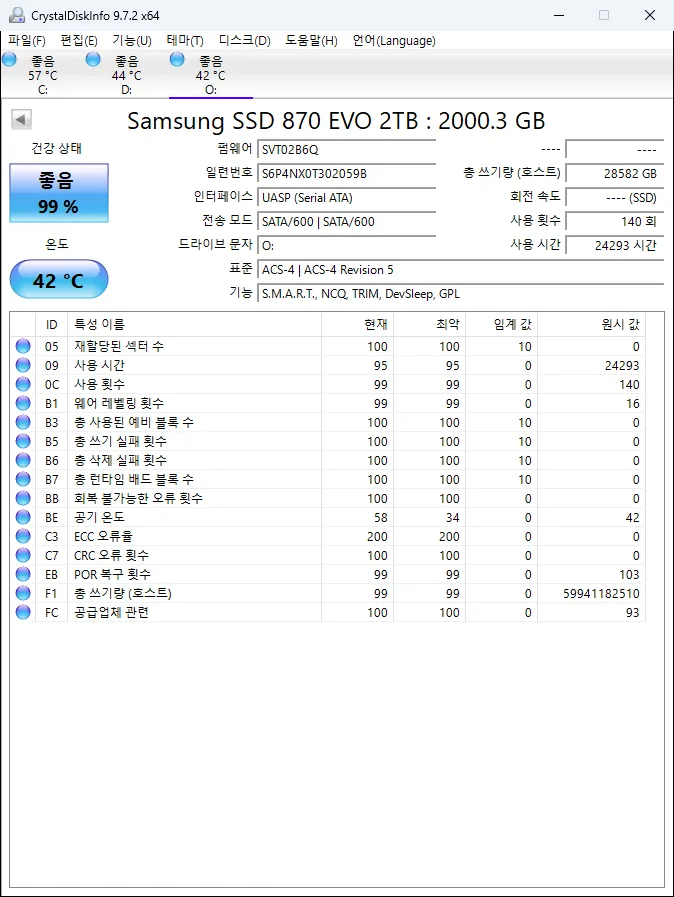Click the ID column header
Viewport: 674px width, 897px height.
51,324
